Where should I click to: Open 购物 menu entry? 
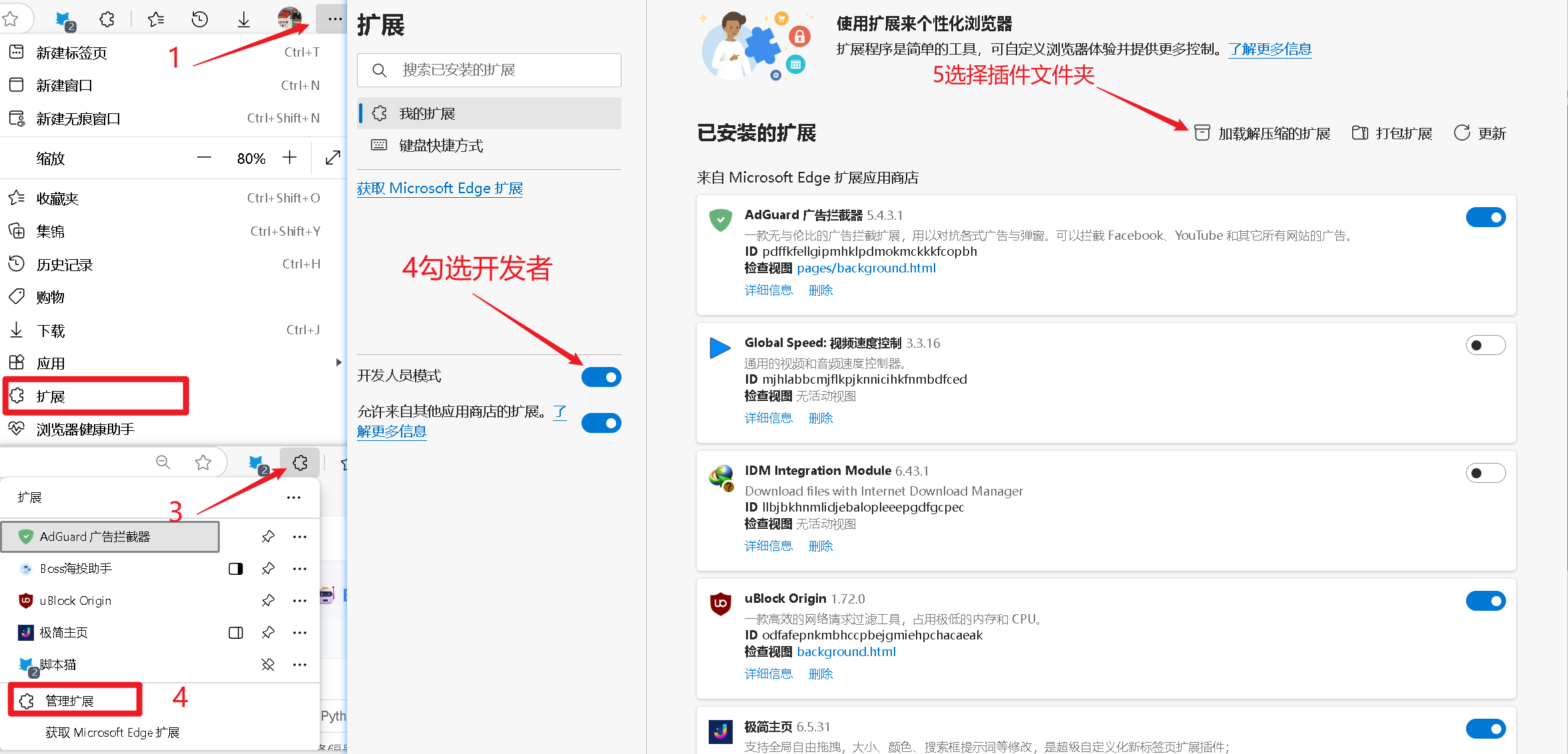(173, 297)
